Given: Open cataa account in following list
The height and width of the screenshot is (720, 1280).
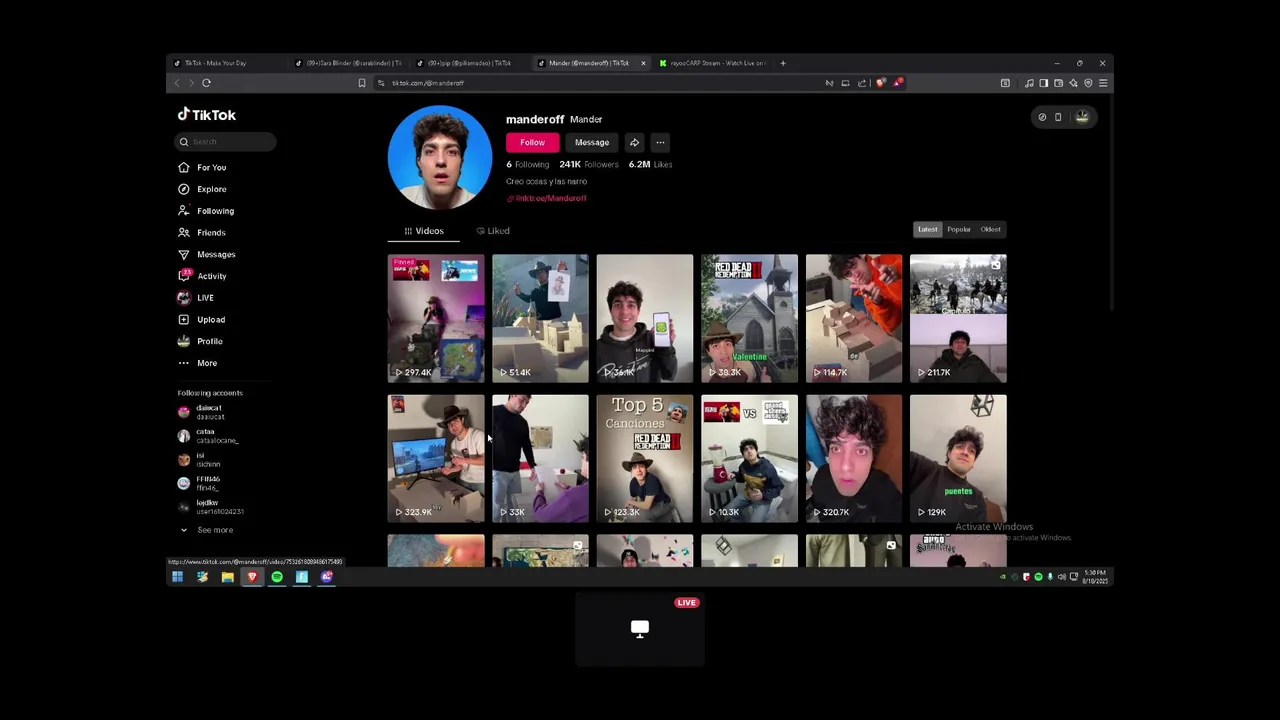Looking at the screenshot, I should (208, 436).
